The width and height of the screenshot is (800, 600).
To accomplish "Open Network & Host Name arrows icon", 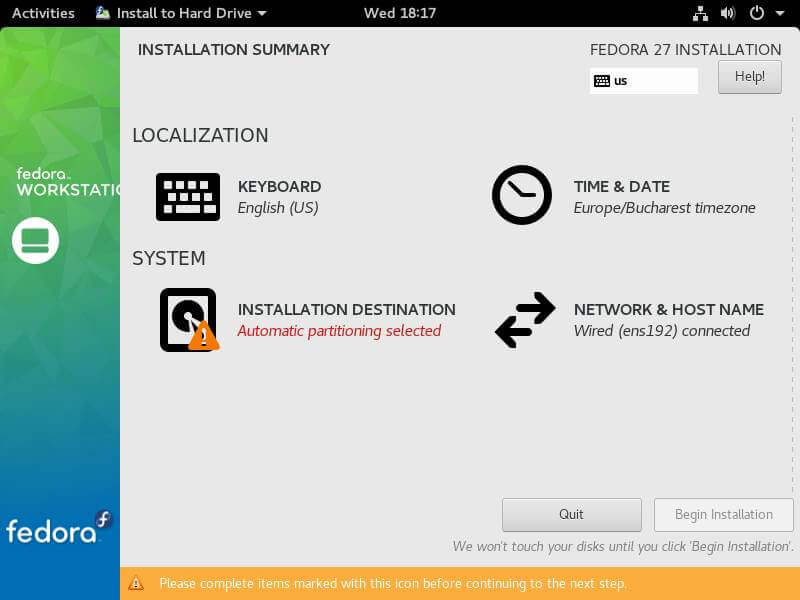I will [x=525, y=320].
